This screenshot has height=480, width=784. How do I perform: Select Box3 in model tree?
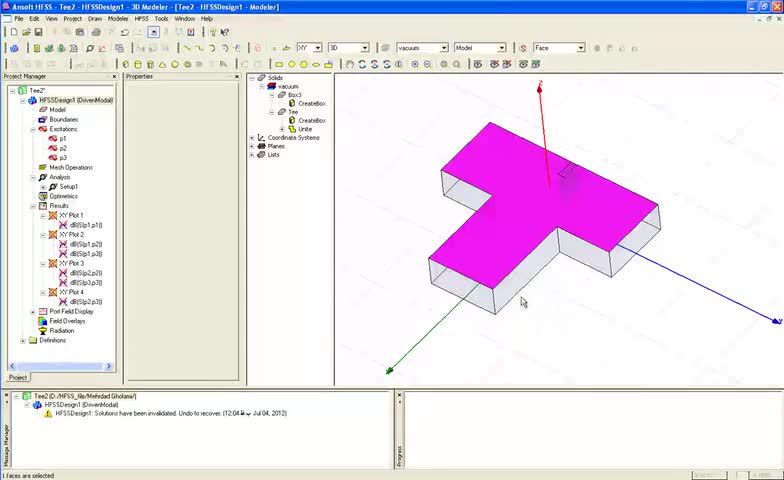294,95
